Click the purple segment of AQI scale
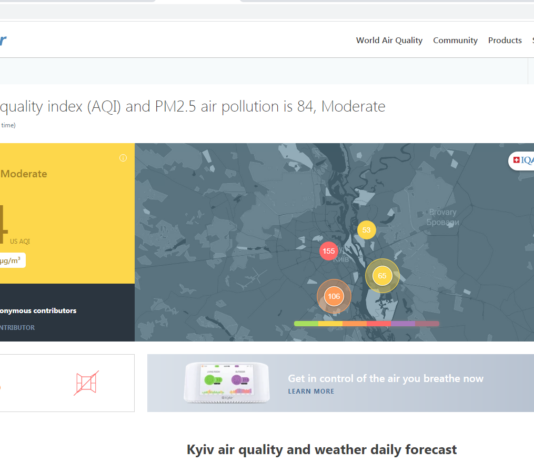Image resolution: width=534 pixels, height=462 pixels. click(x=403, y=323)
